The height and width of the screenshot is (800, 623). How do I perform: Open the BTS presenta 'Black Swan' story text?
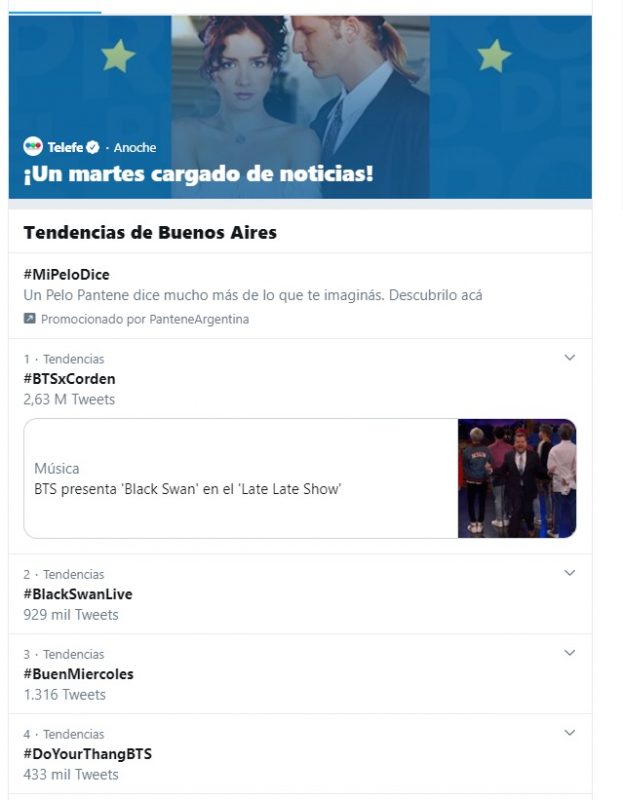[x=188, y=489]
